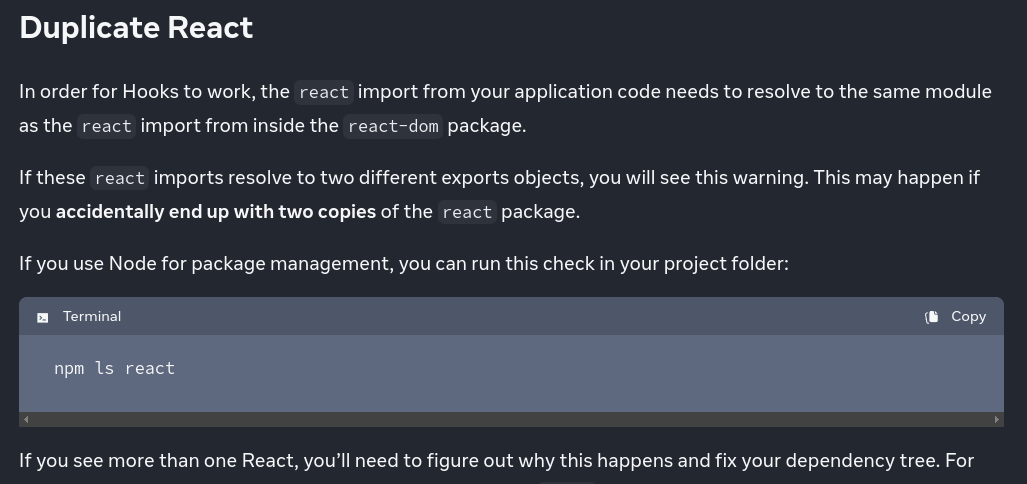Click the right scroll arrow of code block
1027x484 pixels.
pyautogui.click(x=996, y=420)
